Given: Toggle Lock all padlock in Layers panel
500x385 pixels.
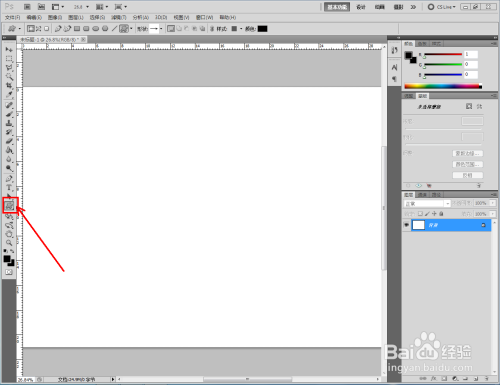Looking at the screenshot, I should tap(441, 214).
